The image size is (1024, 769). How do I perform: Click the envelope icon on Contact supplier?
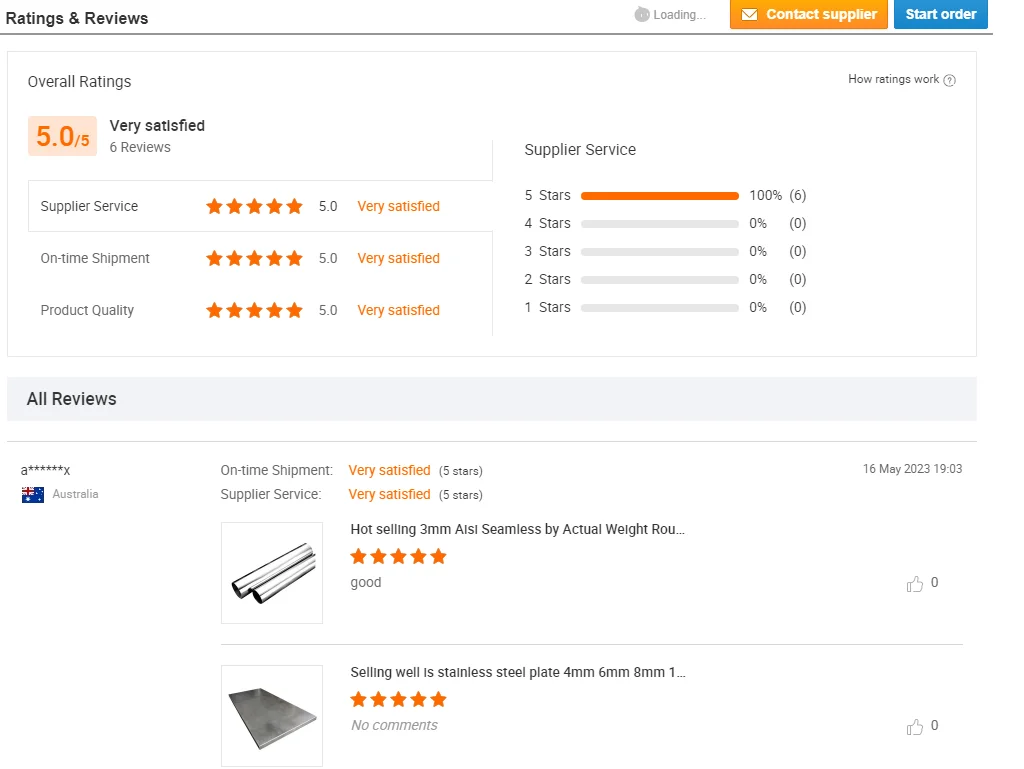pos(749,15)
